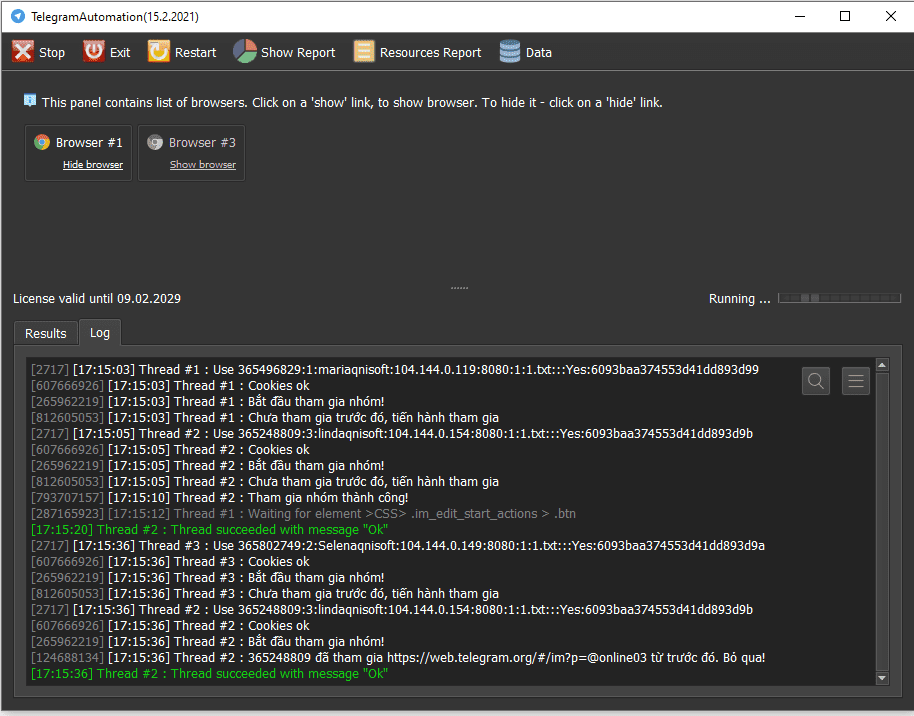Screen dimensions: 914x716
Task: Click the 'Browser #3' label
Action: point(202,143)
